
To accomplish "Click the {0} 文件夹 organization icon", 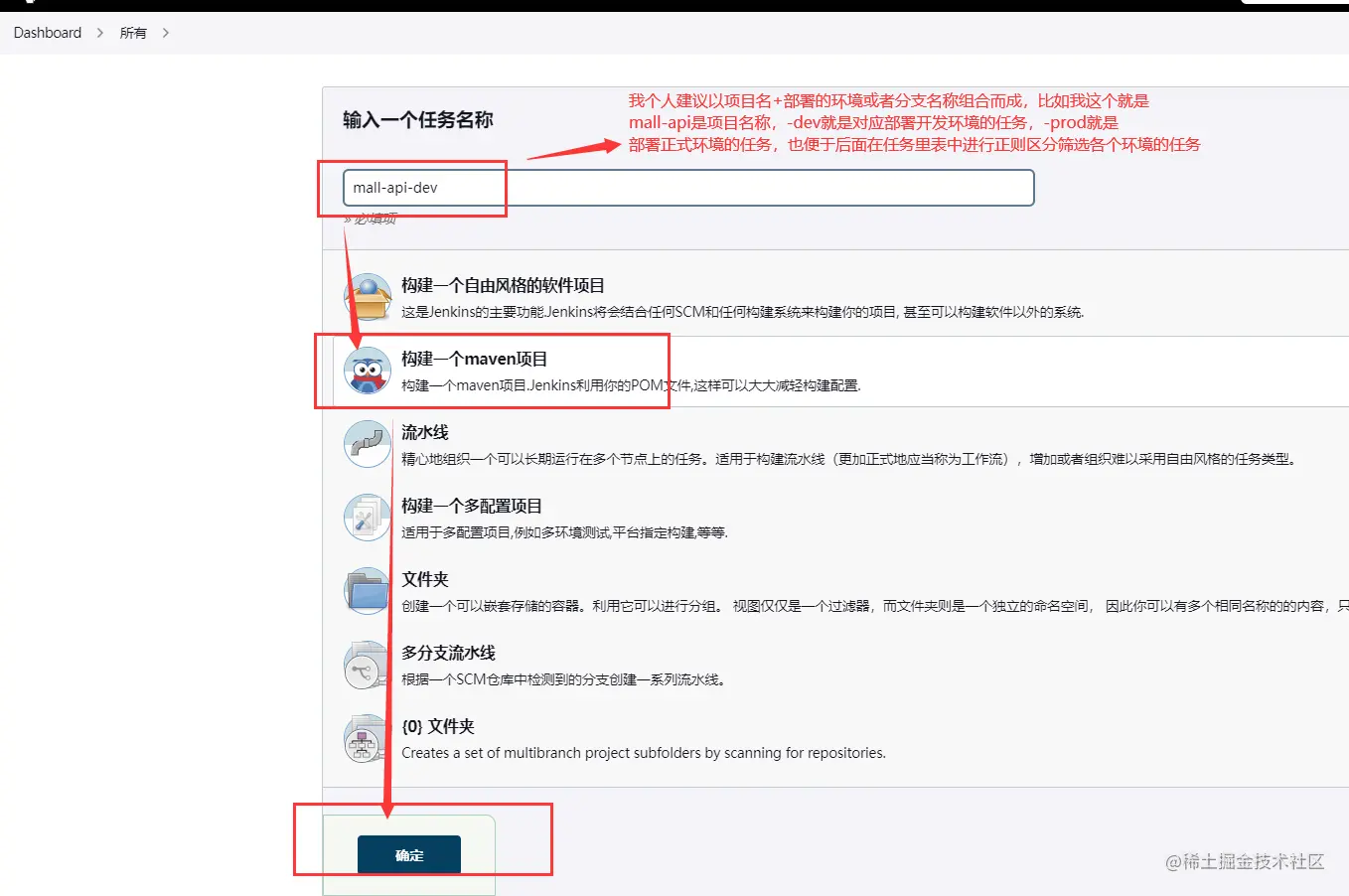I will click(x=368, y=738).
